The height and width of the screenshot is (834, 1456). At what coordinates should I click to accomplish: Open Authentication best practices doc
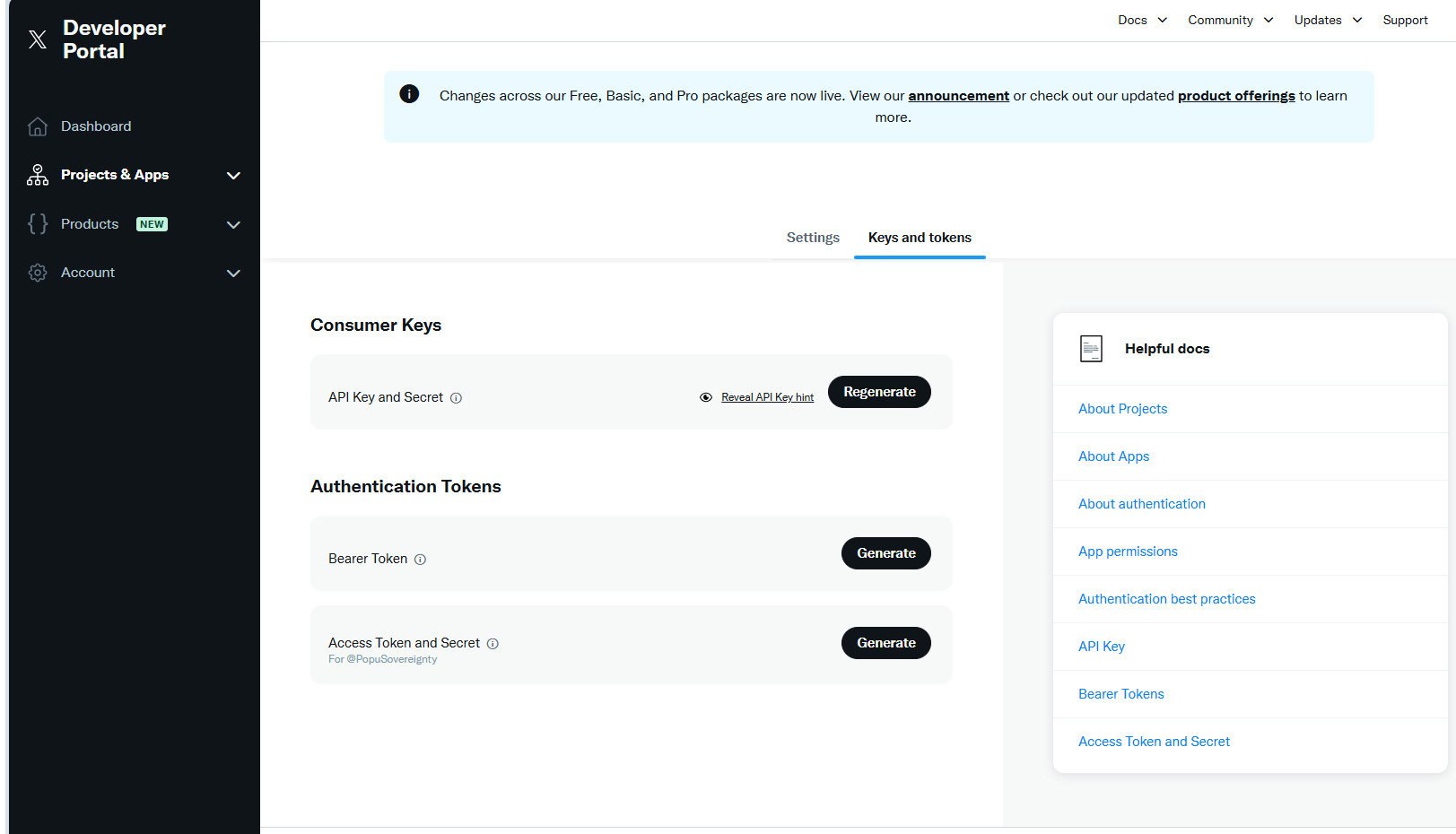pos(1166,599)
